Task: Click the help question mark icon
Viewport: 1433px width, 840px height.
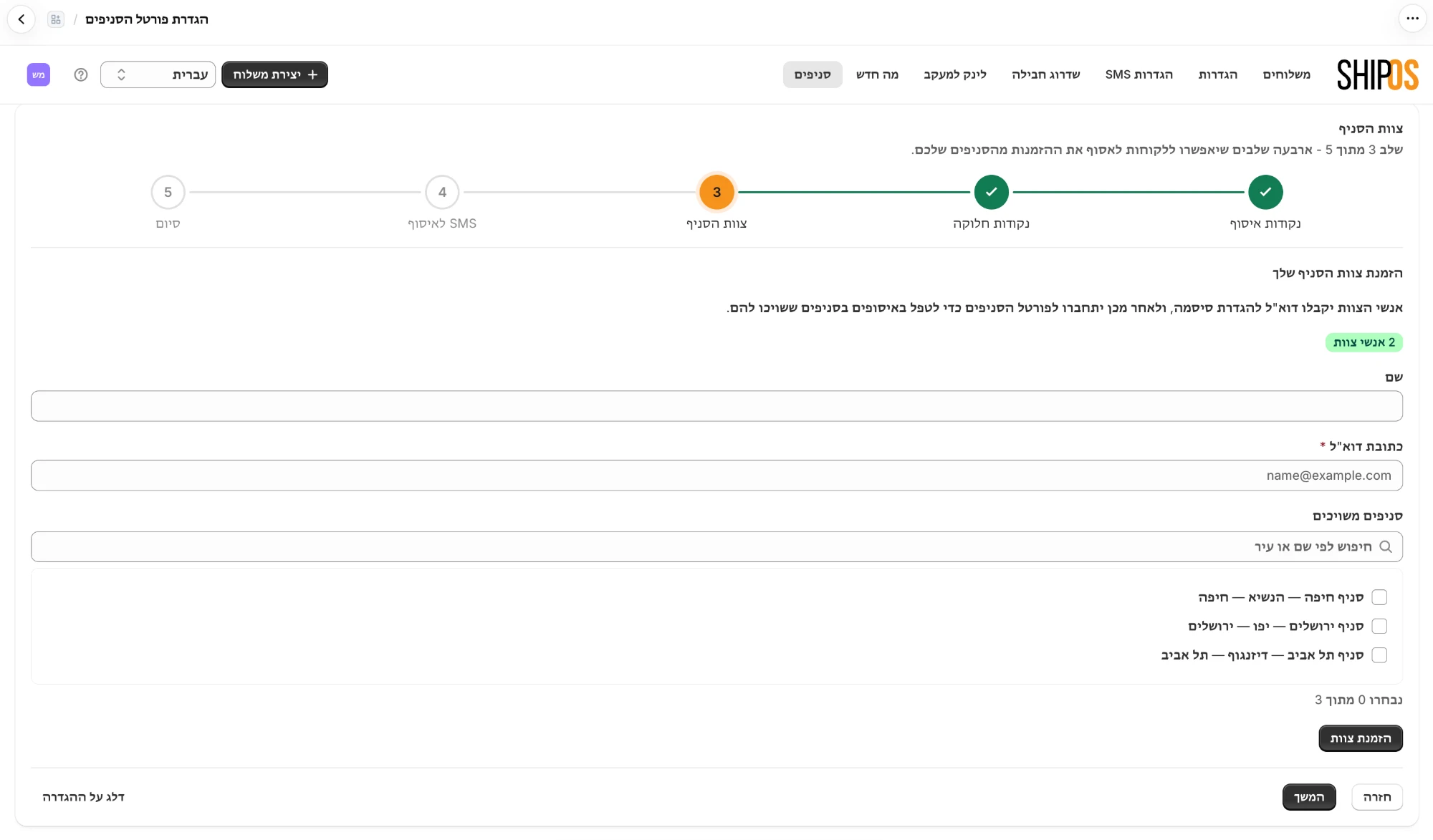Action: [x=81, y=74]
